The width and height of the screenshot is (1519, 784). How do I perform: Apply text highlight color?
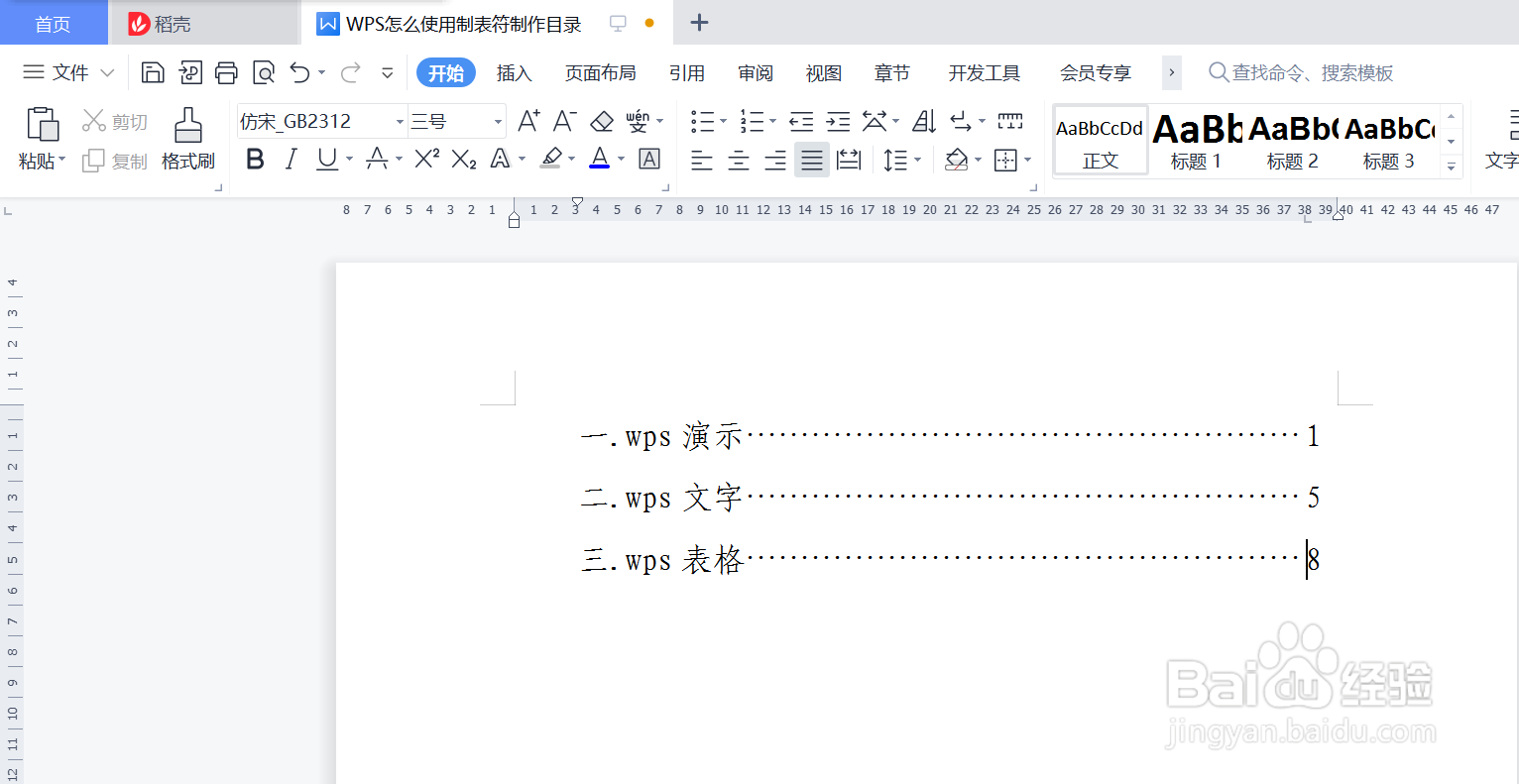pos(551,159)
